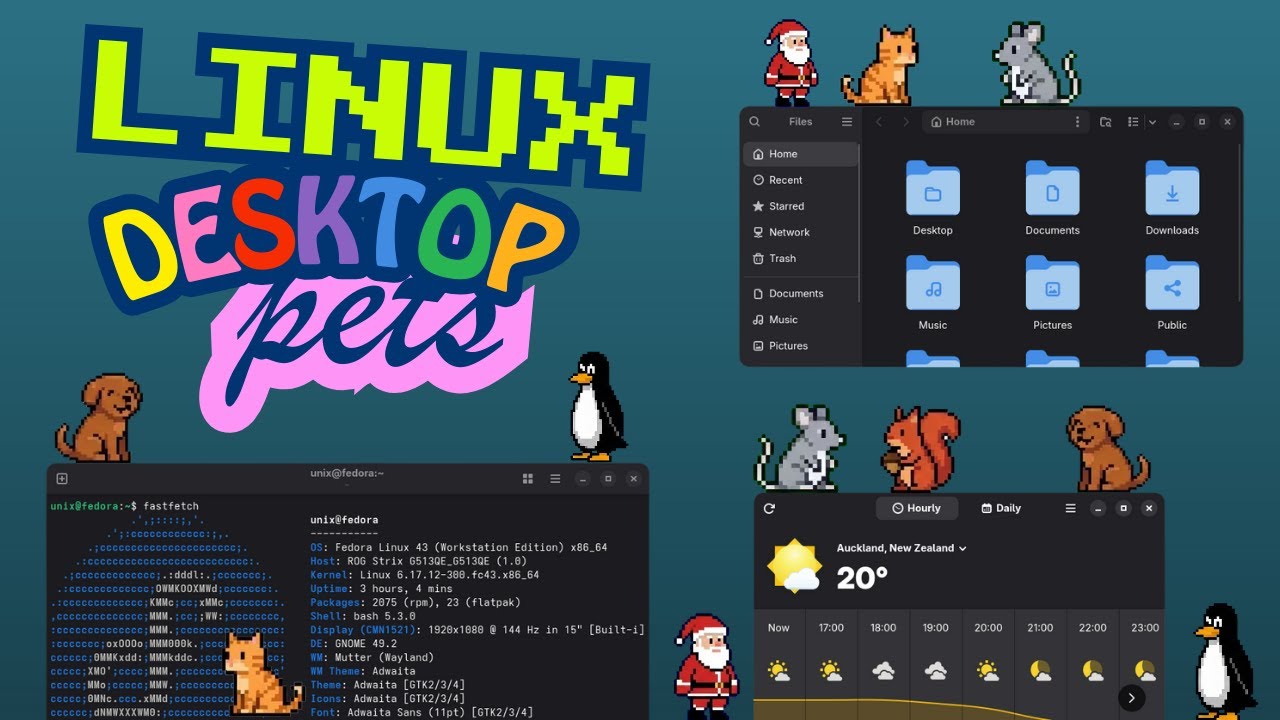Open Recent in Files sidebar
Screen dimensions: 1280x720
coord(801,180)
